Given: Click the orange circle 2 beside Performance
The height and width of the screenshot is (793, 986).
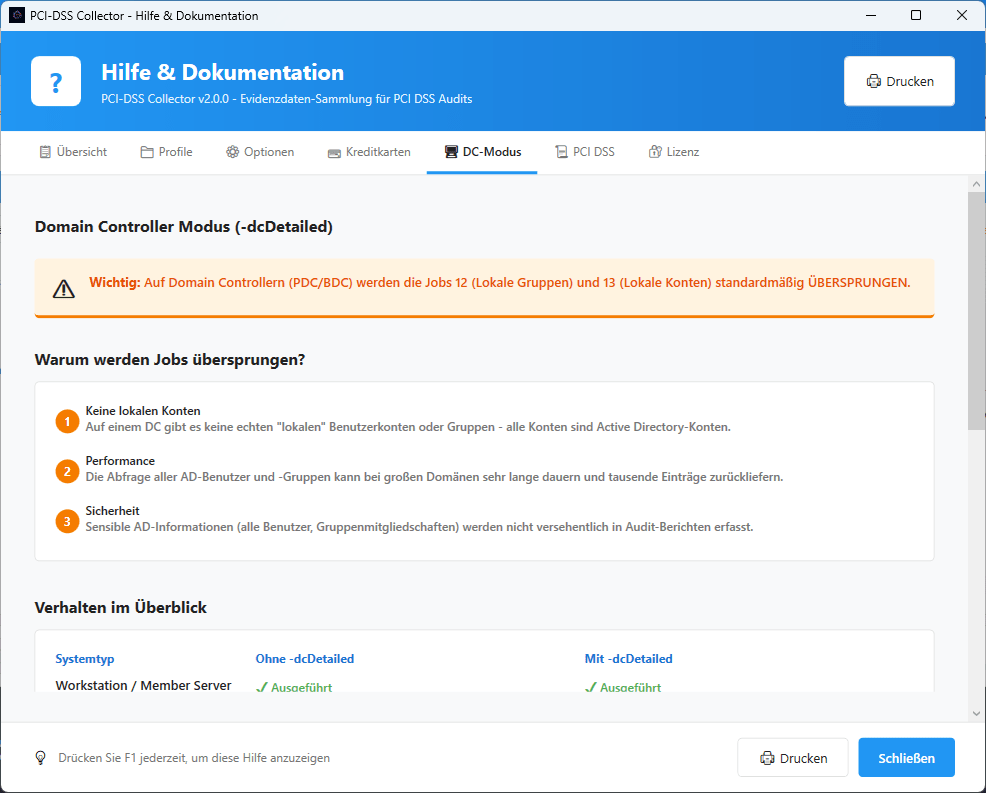Looking at the screenshot, I should click(67, 470).
